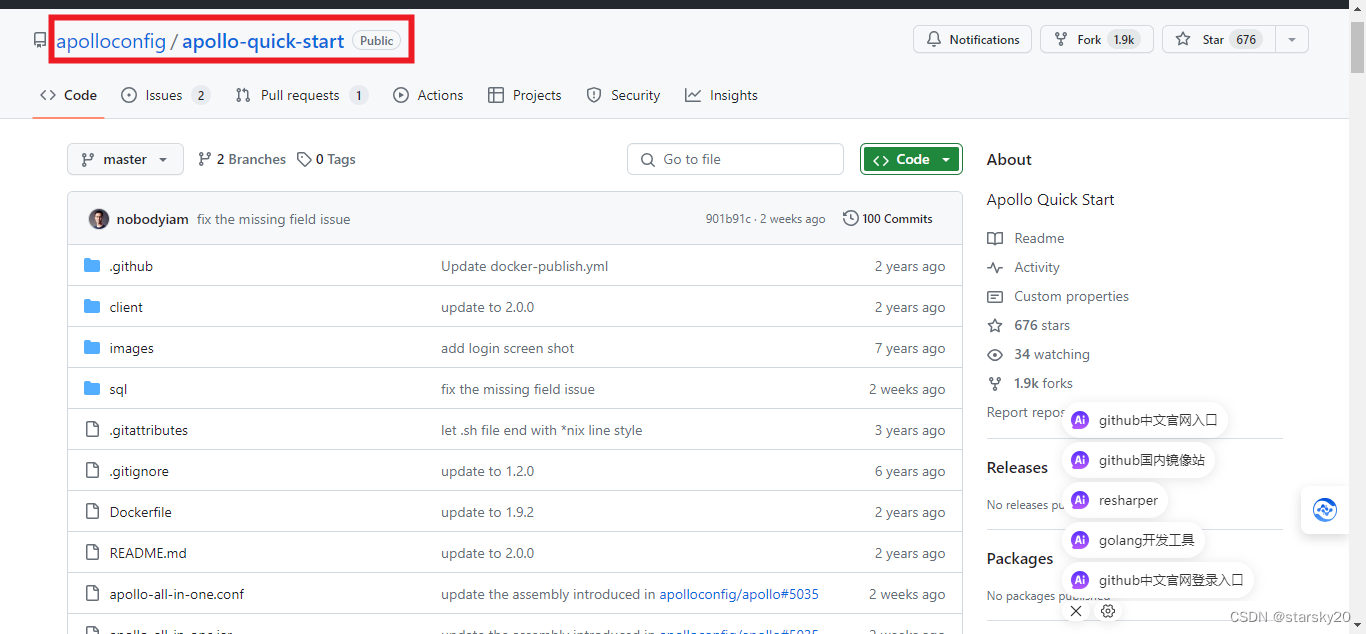
Task: Open the .gitattributes file
Action: click(x=148, y=430)
